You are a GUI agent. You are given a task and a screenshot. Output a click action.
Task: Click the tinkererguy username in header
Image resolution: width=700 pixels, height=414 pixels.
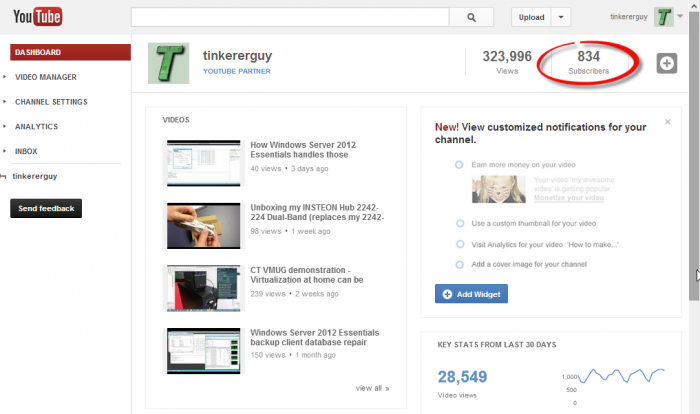coord(629,17)
